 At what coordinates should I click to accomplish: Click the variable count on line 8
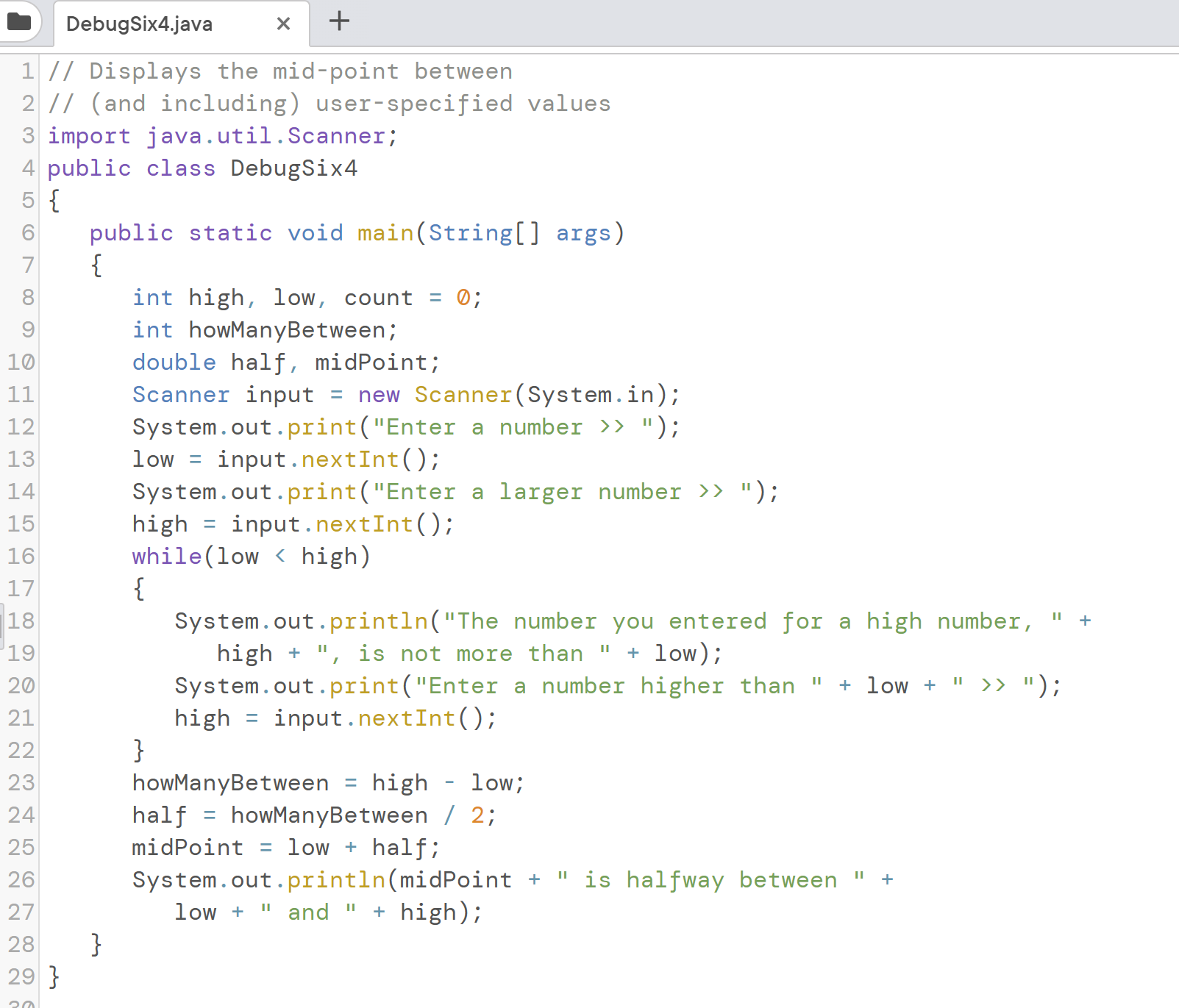tap(378, 297)
